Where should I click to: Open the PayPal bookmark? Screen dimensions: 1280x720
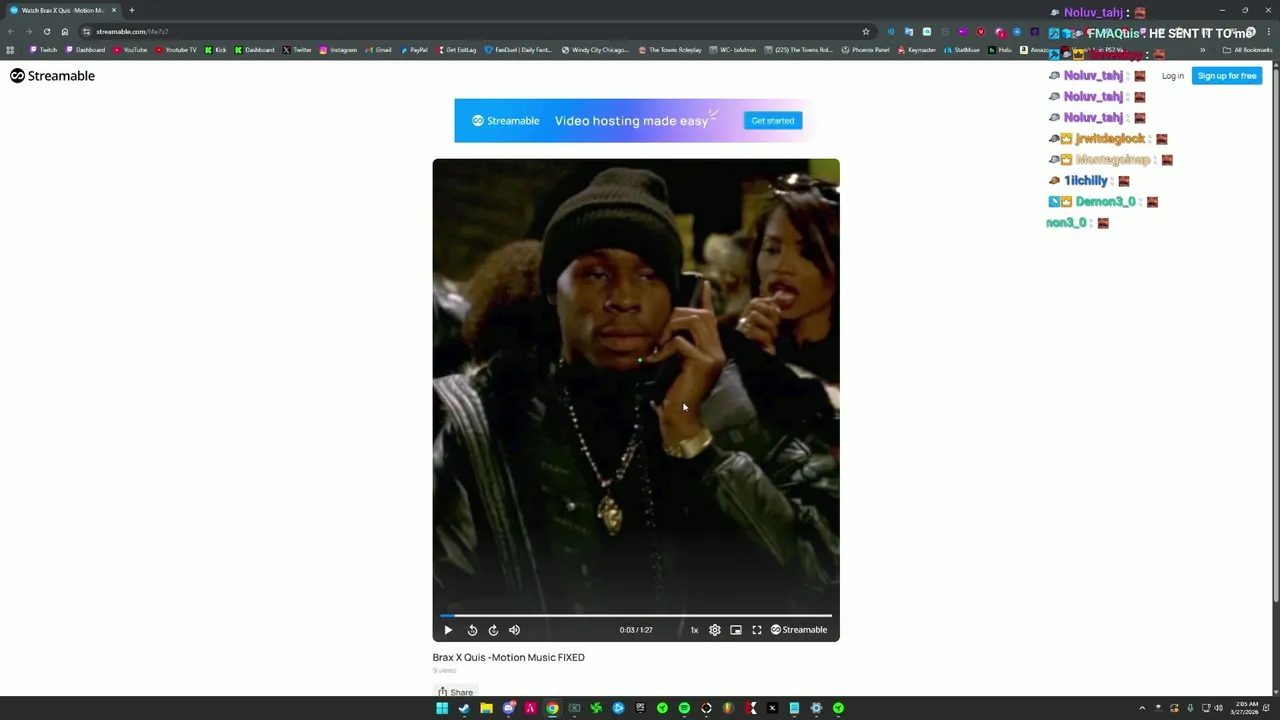[414, 50]
